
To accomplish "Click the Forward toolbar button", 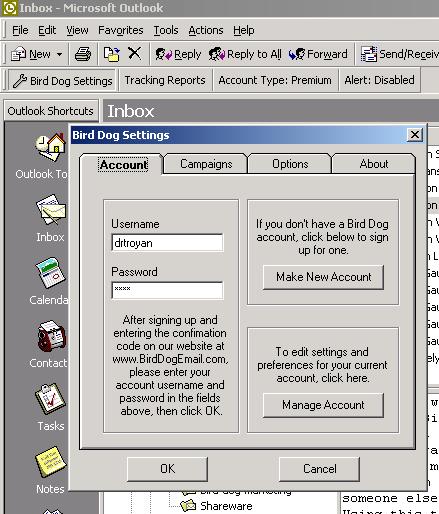I will [x=318, y=54].
